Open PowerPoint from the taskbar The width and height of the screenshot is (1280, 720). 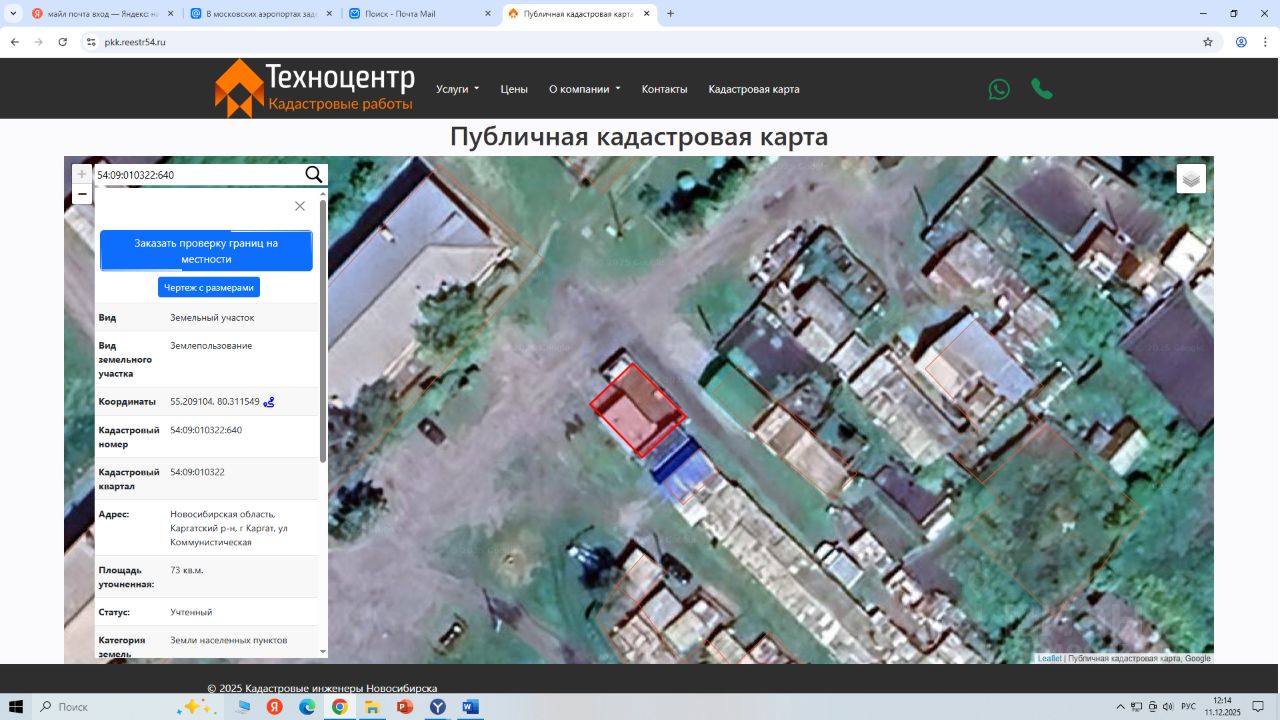[405, 707]
